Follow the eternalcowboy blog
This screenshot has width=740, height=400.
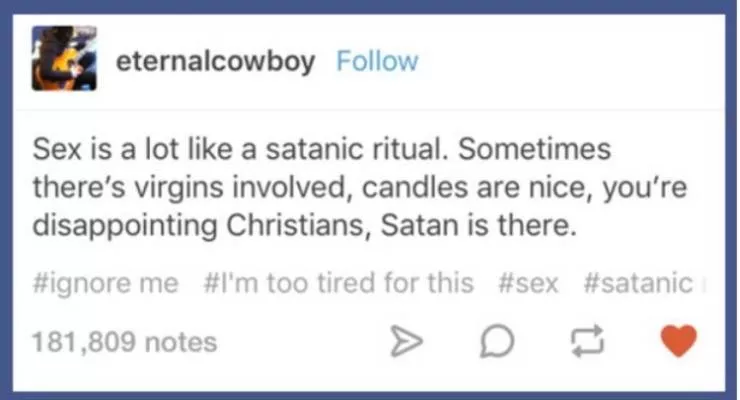click(377, 62)
